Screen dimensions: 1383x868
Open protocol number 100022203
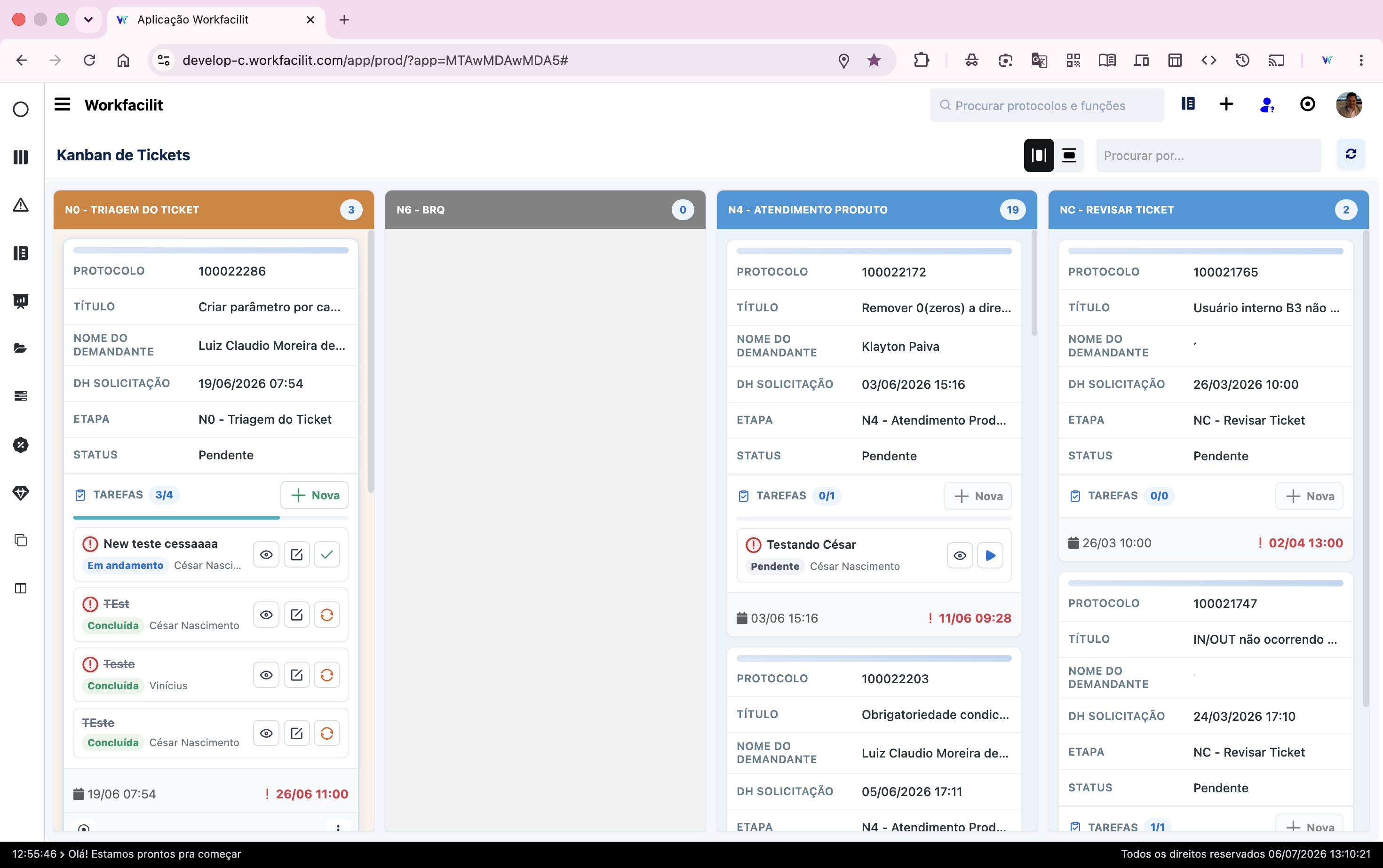pos(895,679)
